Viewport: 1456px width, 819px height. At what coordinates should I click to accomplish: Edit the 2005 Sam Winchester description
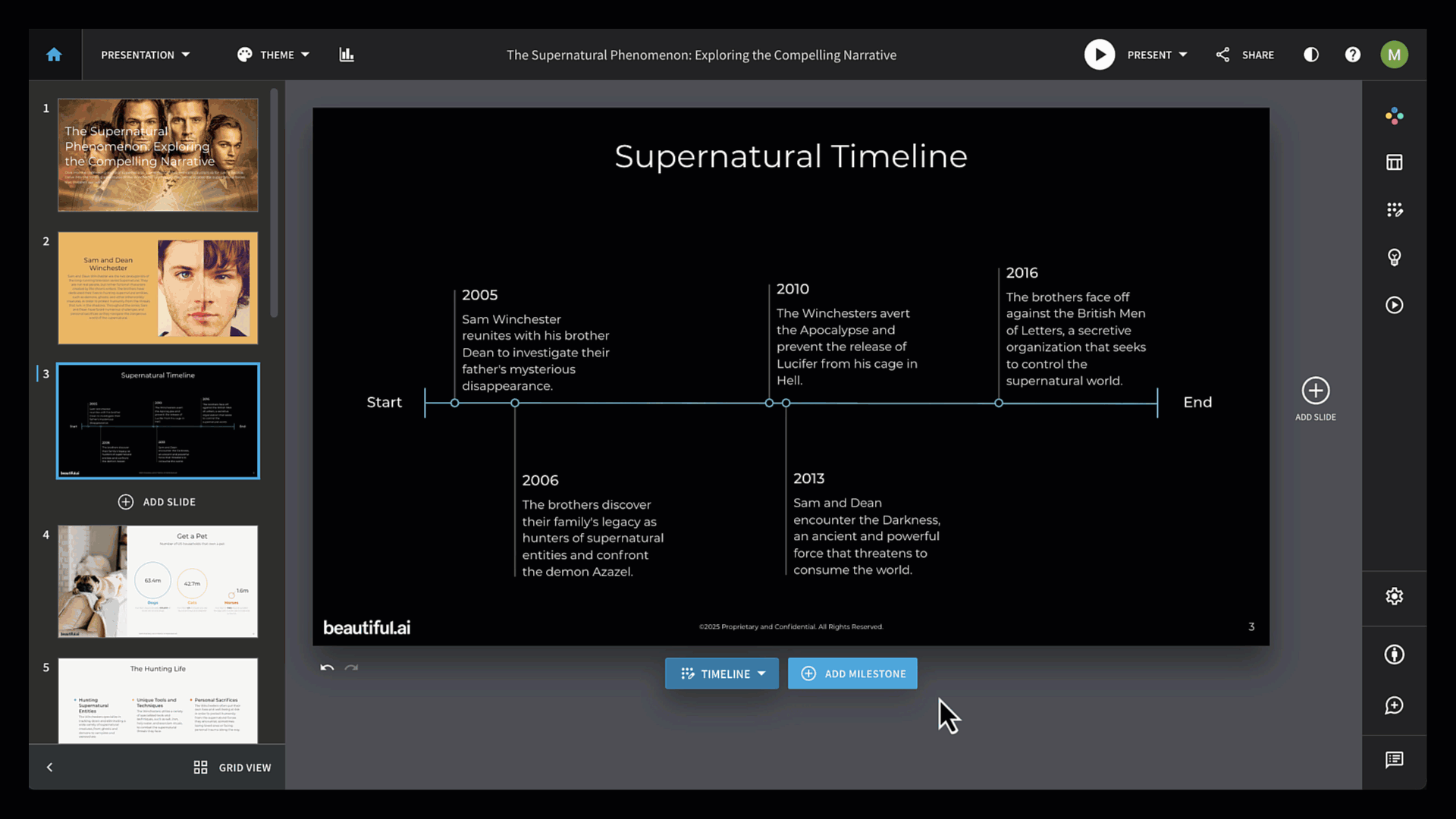point(536,353)
